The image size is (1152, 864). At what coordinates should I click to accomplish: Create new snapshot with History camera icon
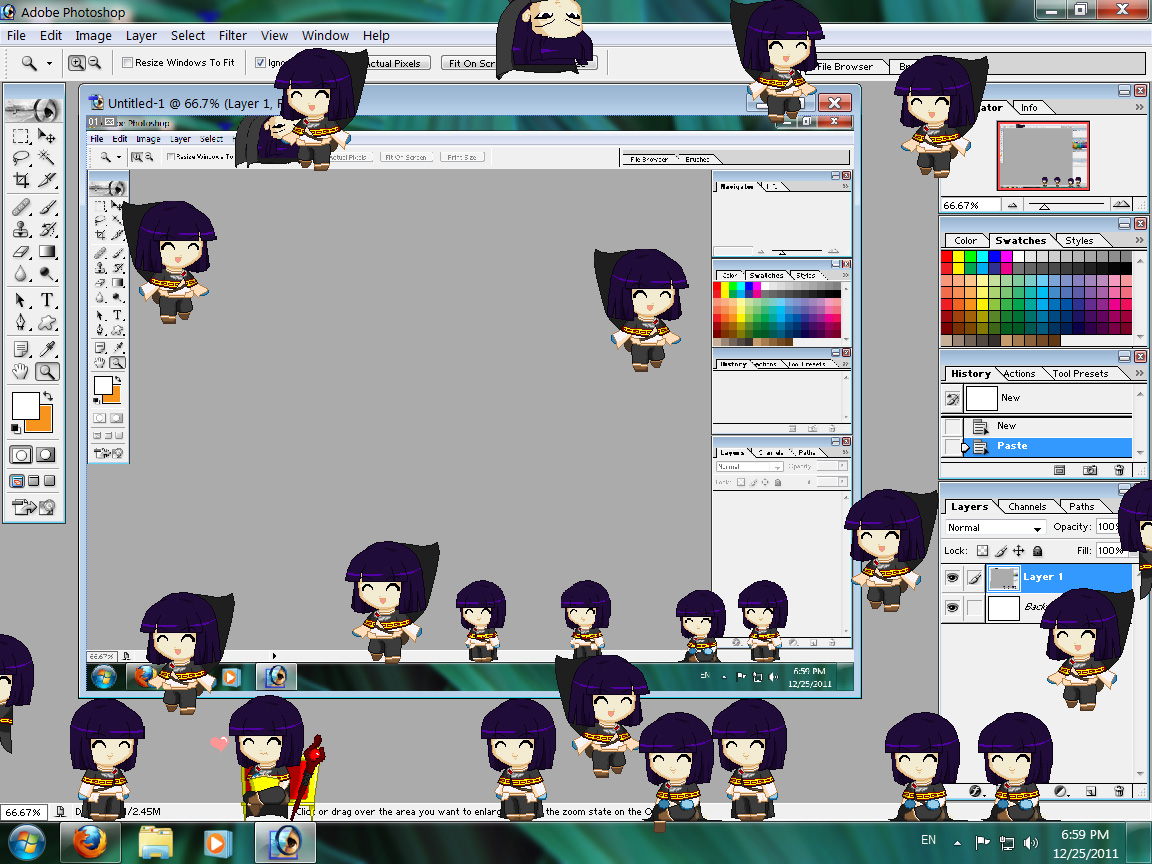[1090, 470]
